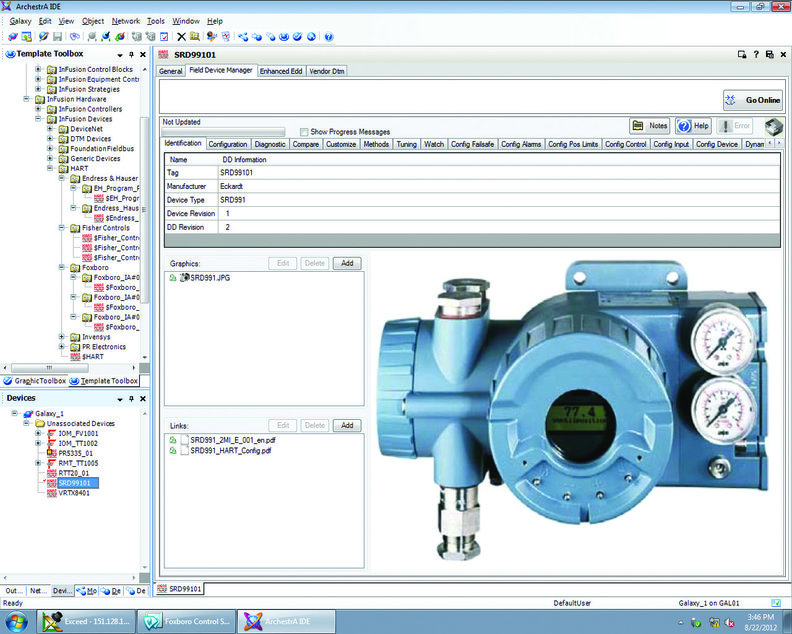Collapse the Fisher Controls folder
The height and width of the screenshot is (634, 792).
click(x=62, y=228)
